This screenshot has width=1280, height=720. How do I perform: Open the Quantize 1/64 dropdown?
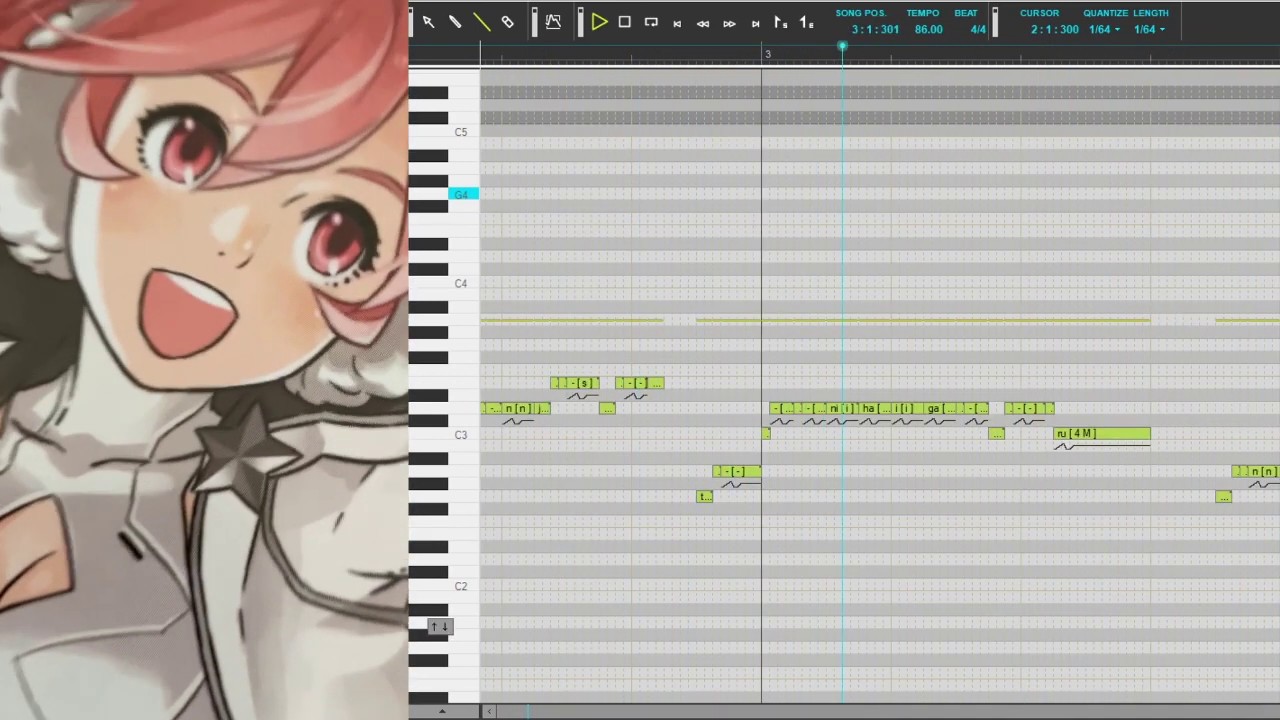(x=1104, y=30)
